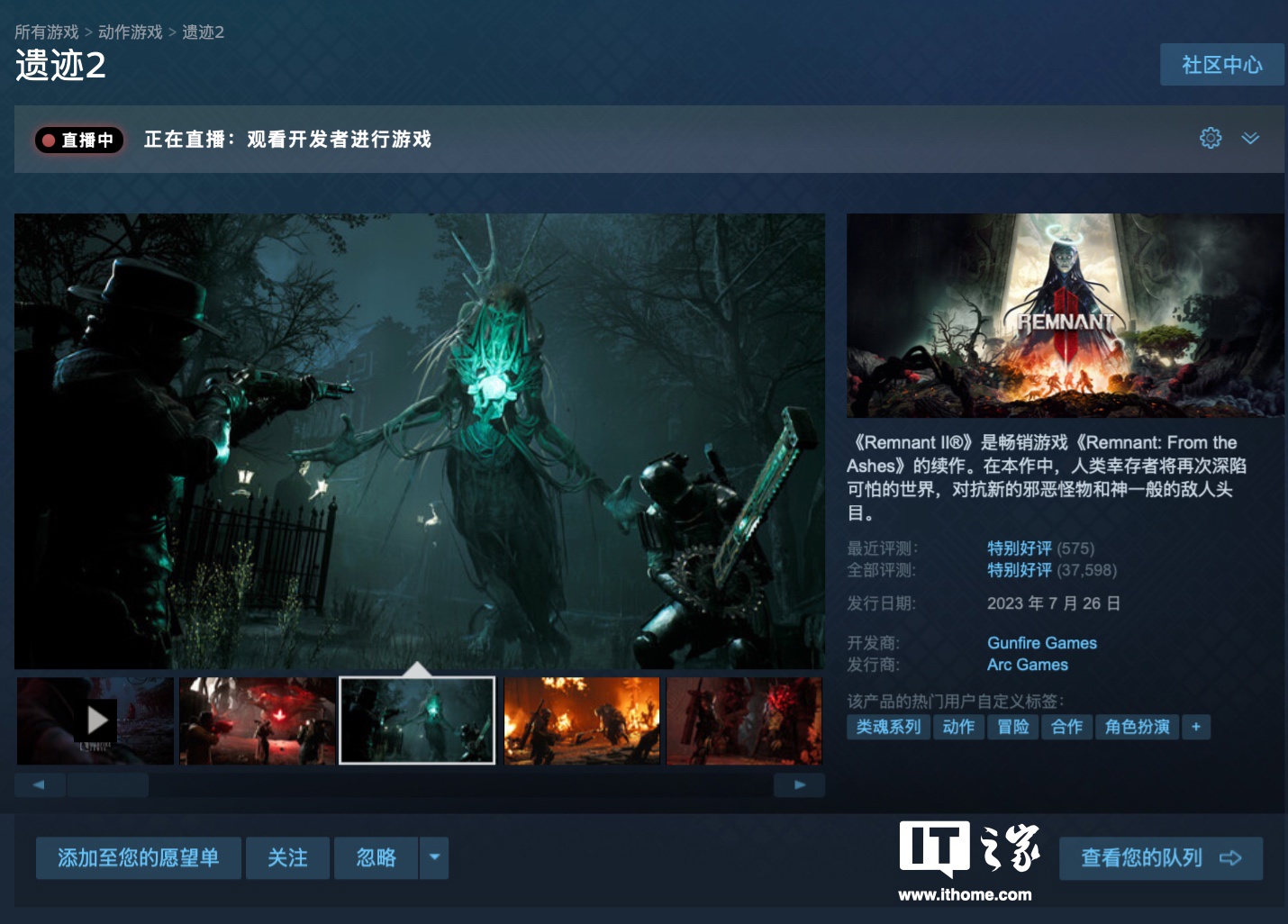1288x924 pixels.
Task: Navigate to 动作游戏 breadcrumb link
Action: pyautogui.click(x=131, y=32)
